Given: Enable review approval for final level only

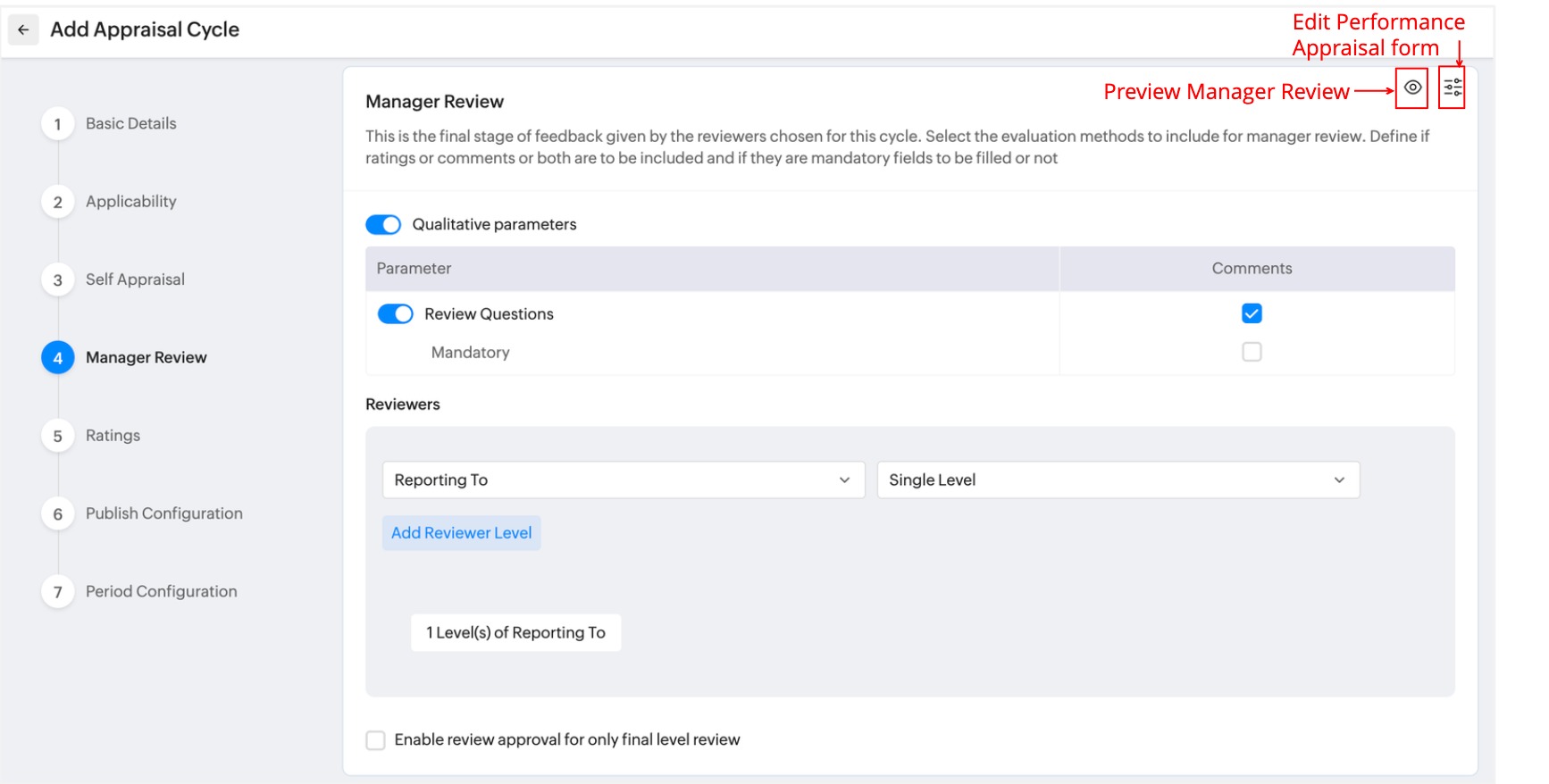Looking at the screenshot, I should pos(376,740).
